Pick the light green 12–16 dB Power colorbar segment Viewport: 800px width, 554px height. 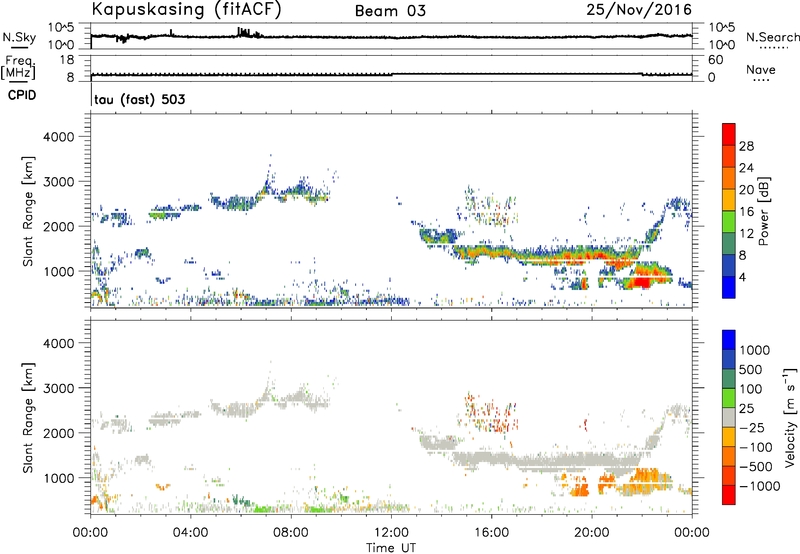click(729, 222)
